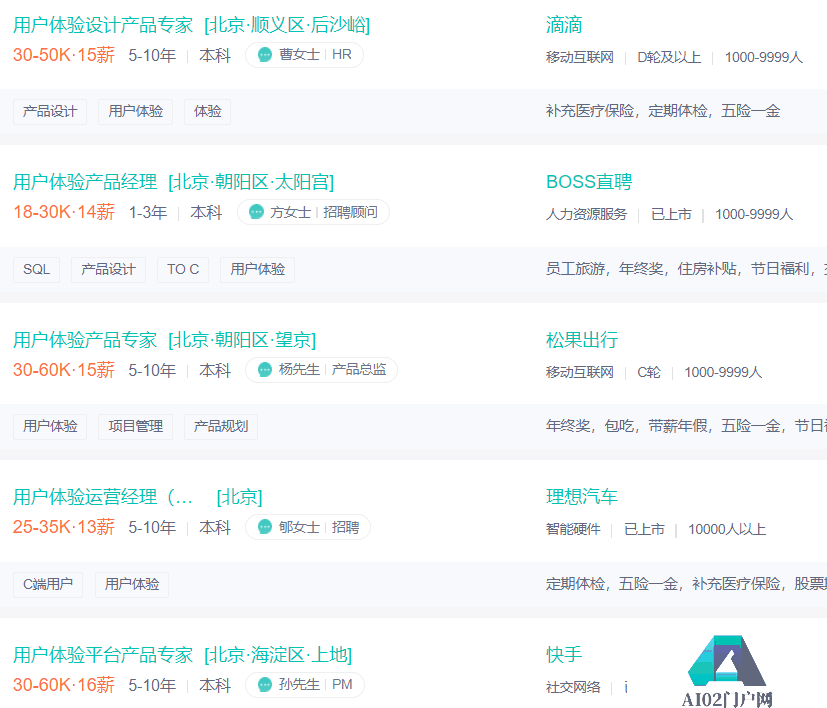Visit 滴滴 company page
Screen dimensions: 827x708
pos(564,25)
